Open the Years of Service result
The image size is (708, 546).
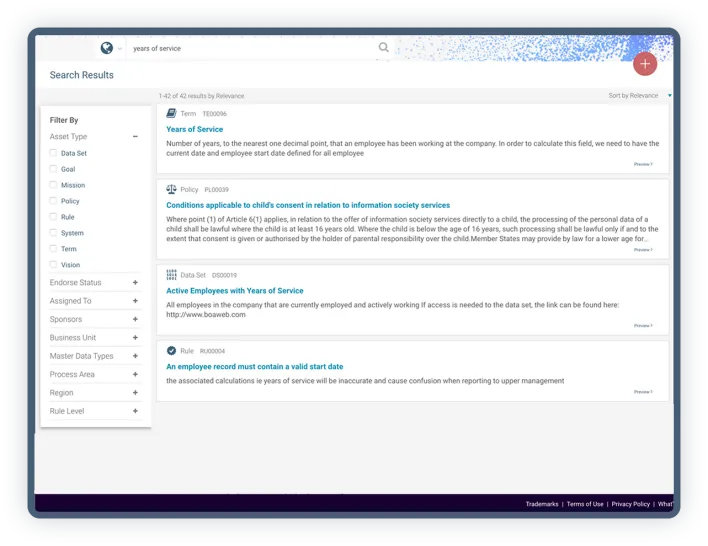point(195,129)
